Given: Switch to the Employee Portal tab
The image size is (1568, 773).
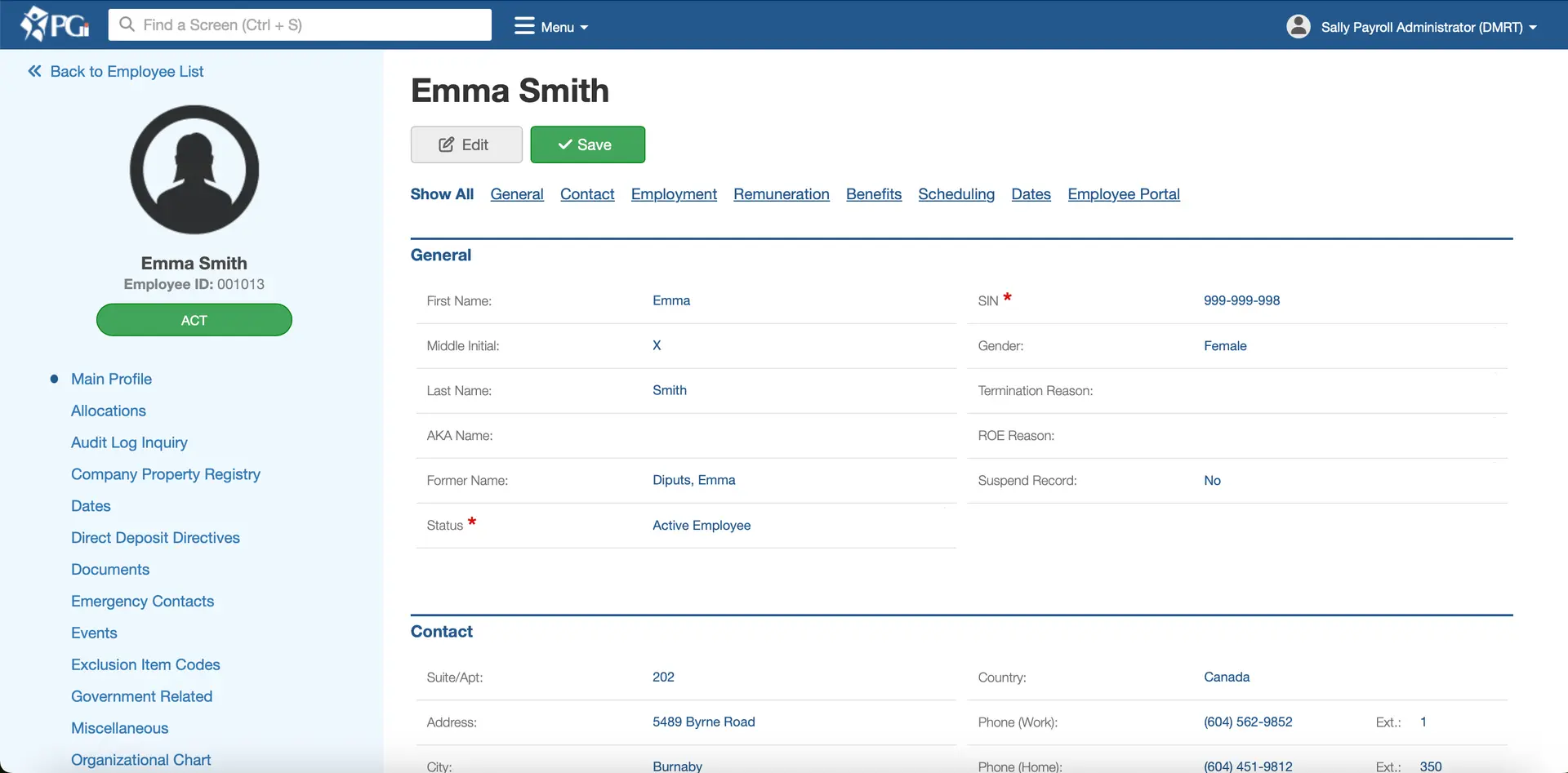Looking at the screenshot, I should (1123, 194).
